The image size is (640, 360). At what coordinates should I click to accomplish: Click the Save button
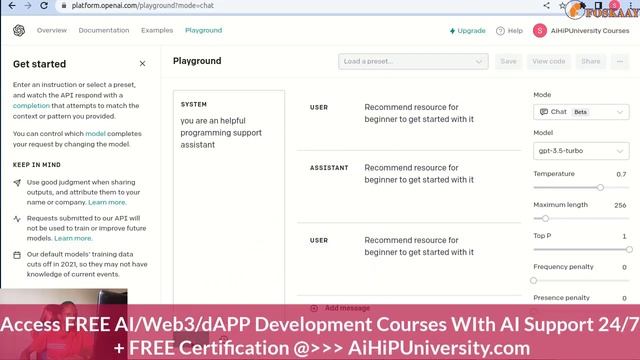(509, 61)
